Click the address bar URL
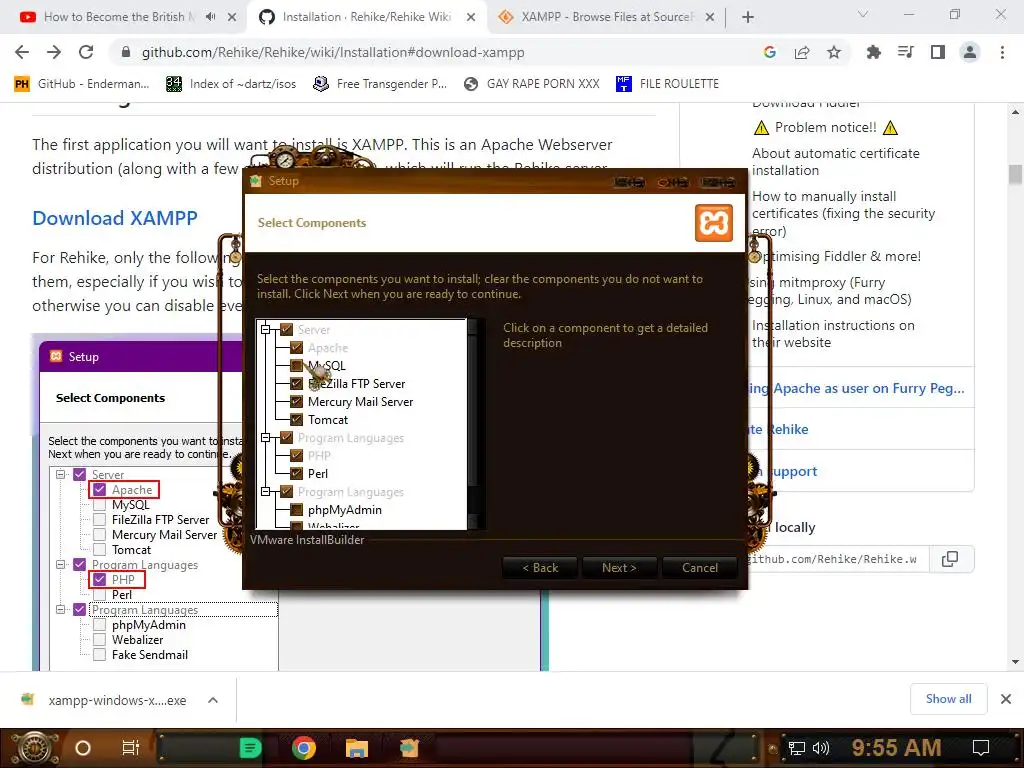Image resolution: width=1024 pixels, height=768 pixels. pos(333,52)
